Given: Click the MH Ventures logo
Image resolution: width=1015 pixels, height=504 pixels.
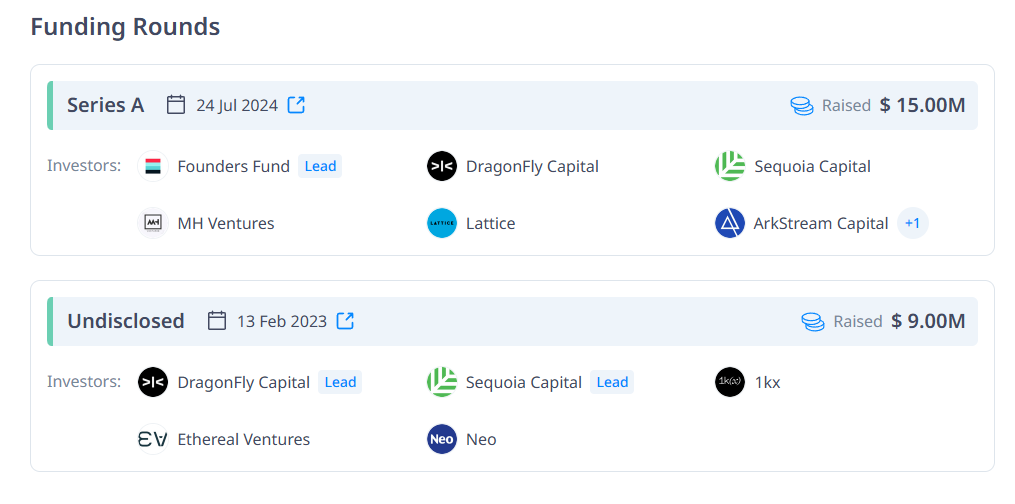Looking at the screenshot, I should pos(153,223).
